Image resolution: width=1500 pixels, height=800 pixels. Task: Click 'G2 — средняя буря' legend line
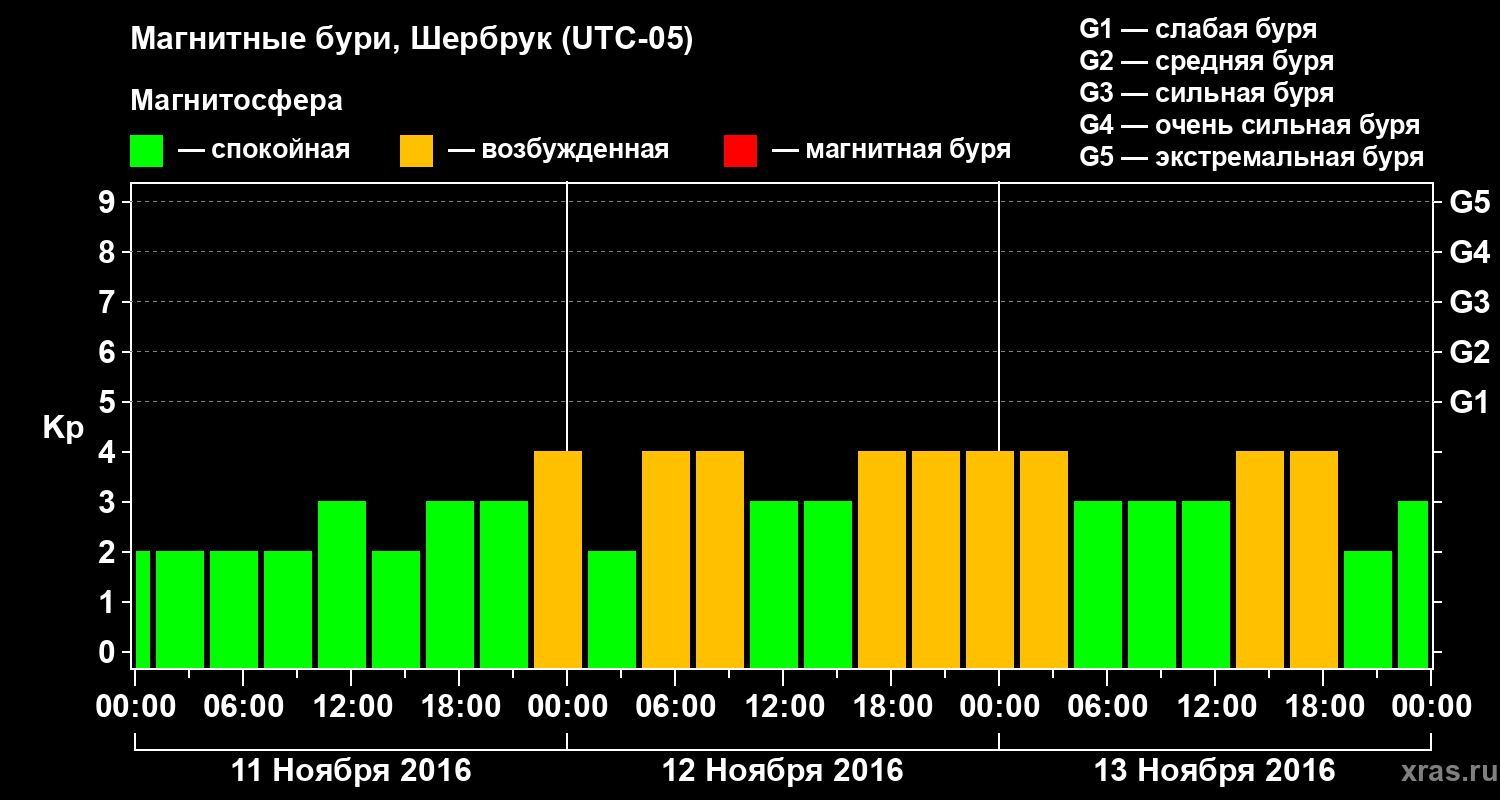click(1206, 61)
